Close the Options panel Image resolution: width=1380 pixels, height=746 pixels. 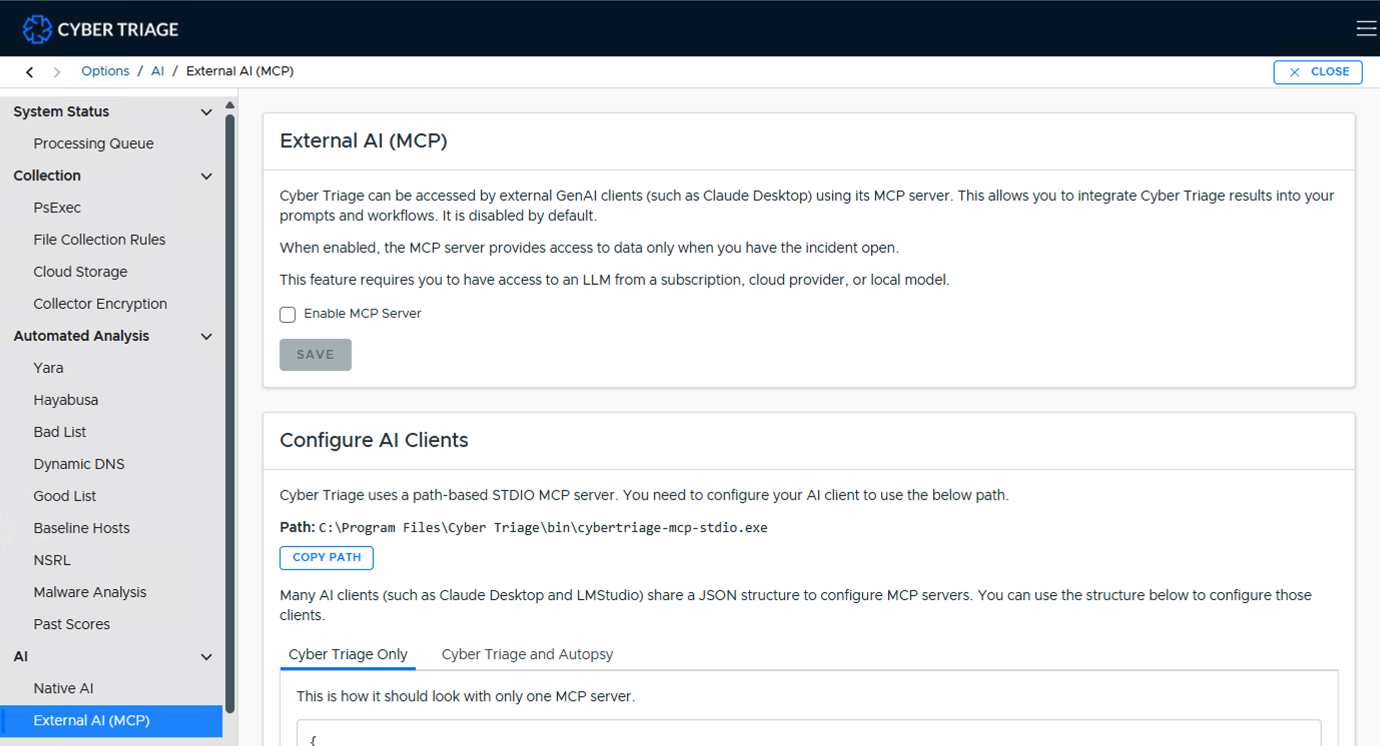[x=1318, y=72]
